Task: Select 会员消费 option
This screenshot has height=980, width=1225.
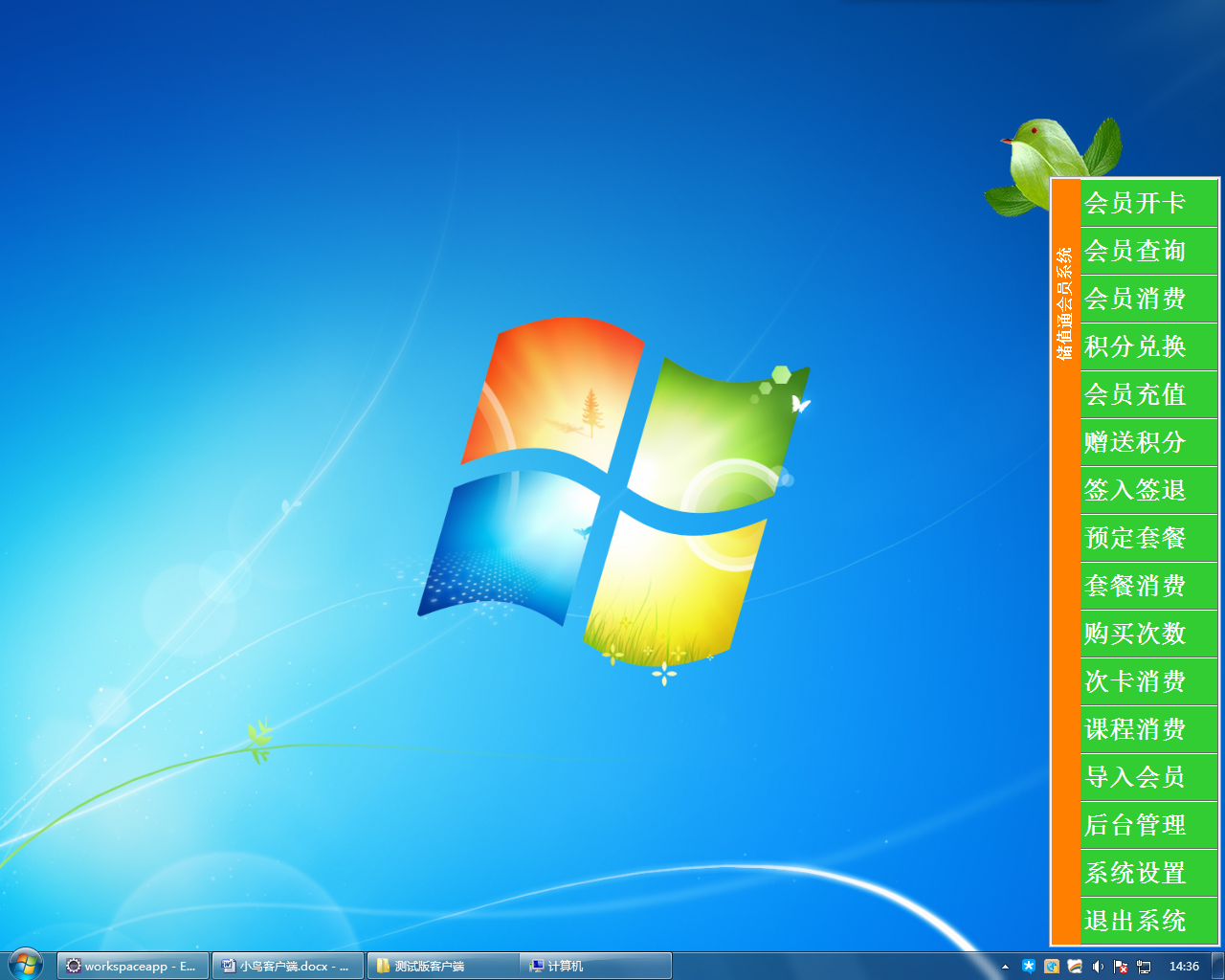Action: coord(1148,299)
